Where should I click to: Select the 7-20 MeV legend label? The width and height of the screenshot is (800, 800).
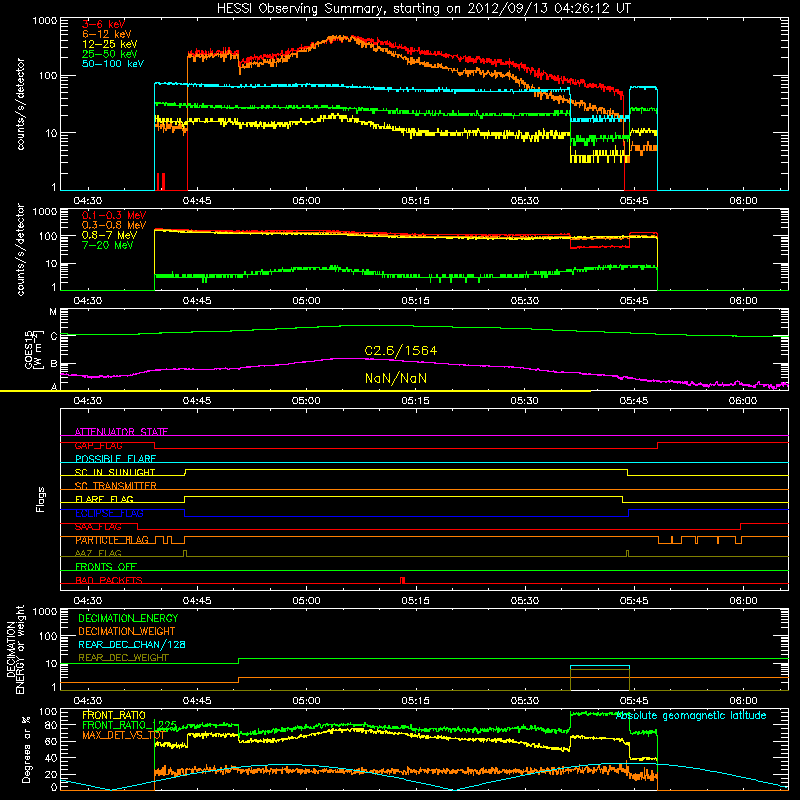(x=108, y=245)
